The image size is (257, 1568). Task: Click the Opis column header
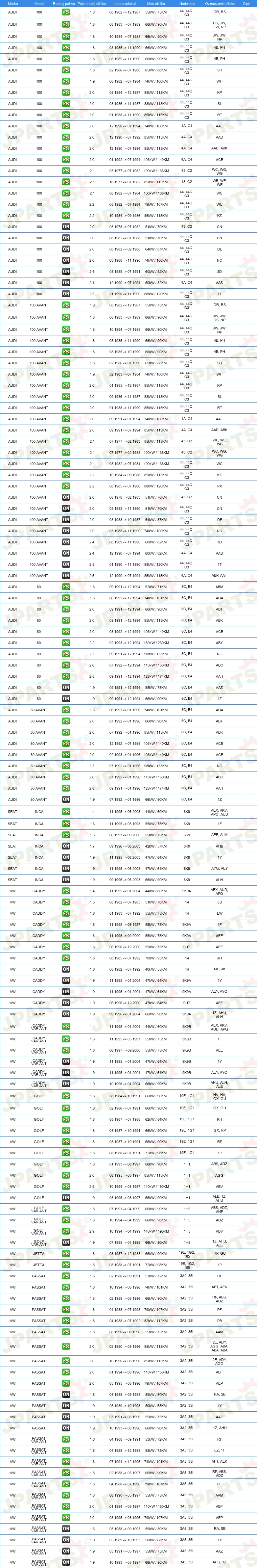[246, 4]
